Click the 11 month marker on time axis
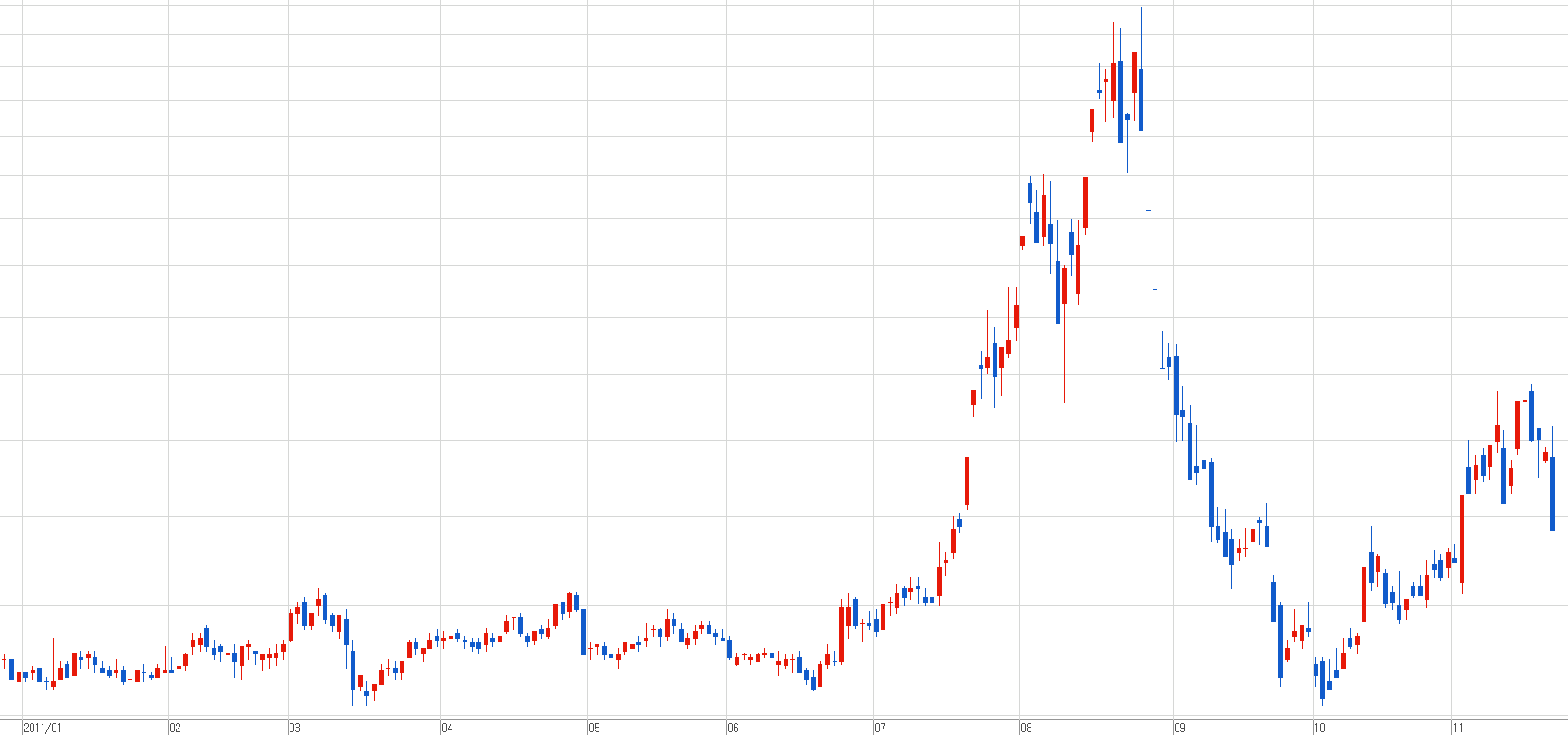Screen dimensions: 1568x735 (1458, 728)
